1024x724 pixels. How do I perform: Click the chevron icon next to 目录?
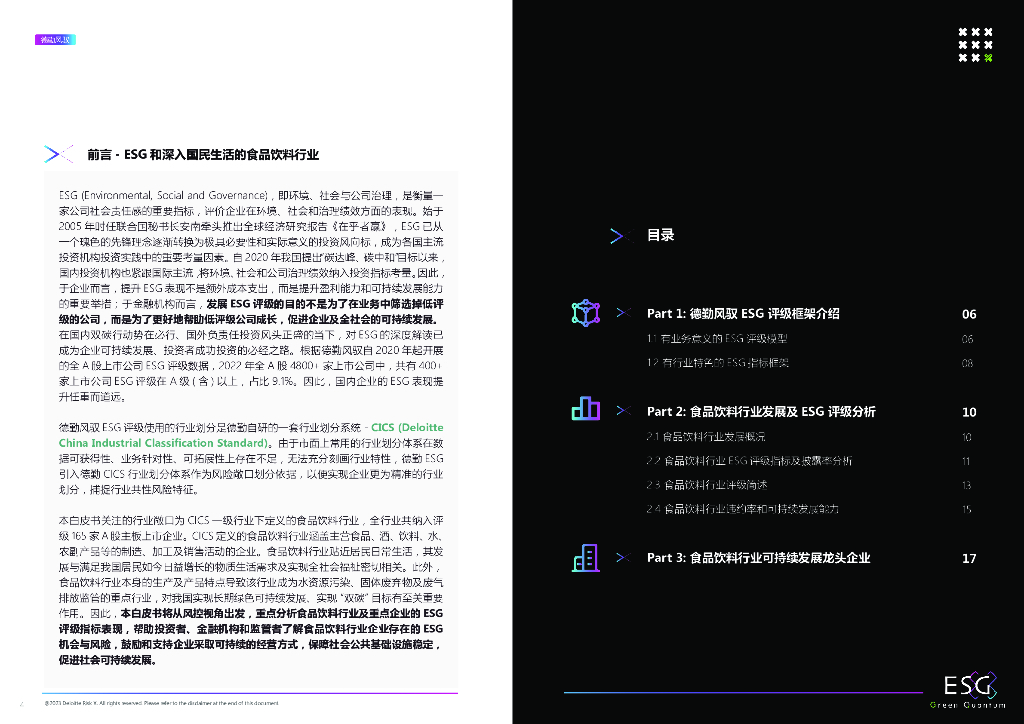pyautogui.click(x=618, y=236)
